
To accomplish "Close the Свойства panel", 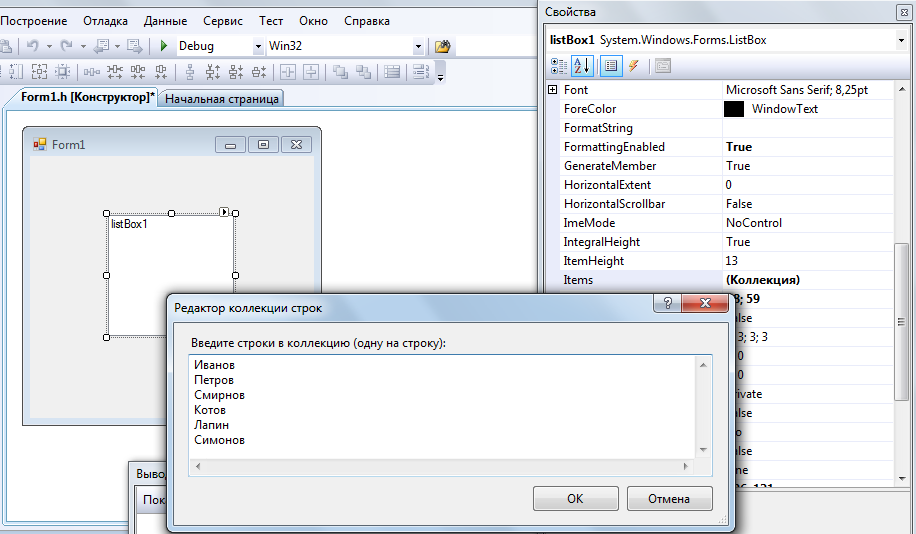I will click(903, 12).
